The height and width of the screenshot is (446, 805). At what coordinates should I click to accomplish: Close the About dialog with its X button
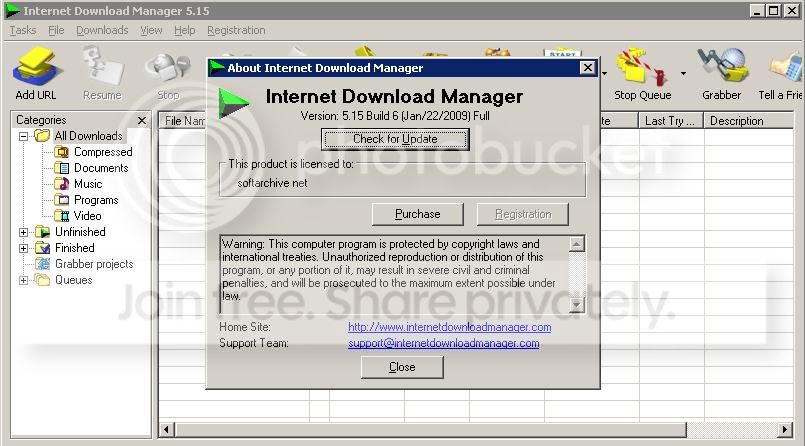click(587, 68)
